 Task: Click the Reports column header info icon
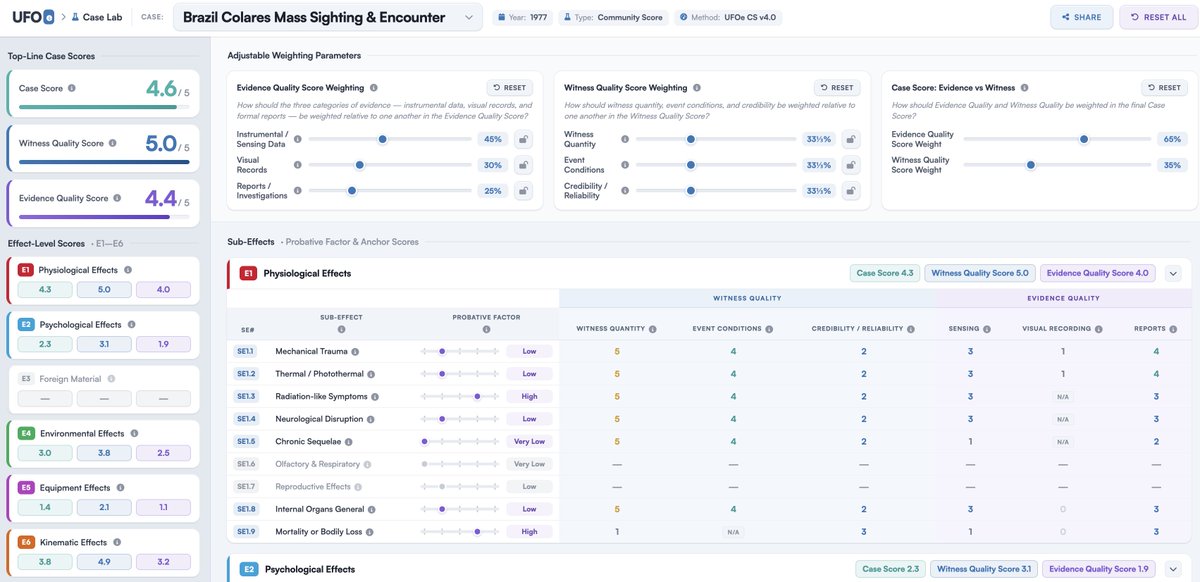pyautogui.click(x=1172, y=328)
